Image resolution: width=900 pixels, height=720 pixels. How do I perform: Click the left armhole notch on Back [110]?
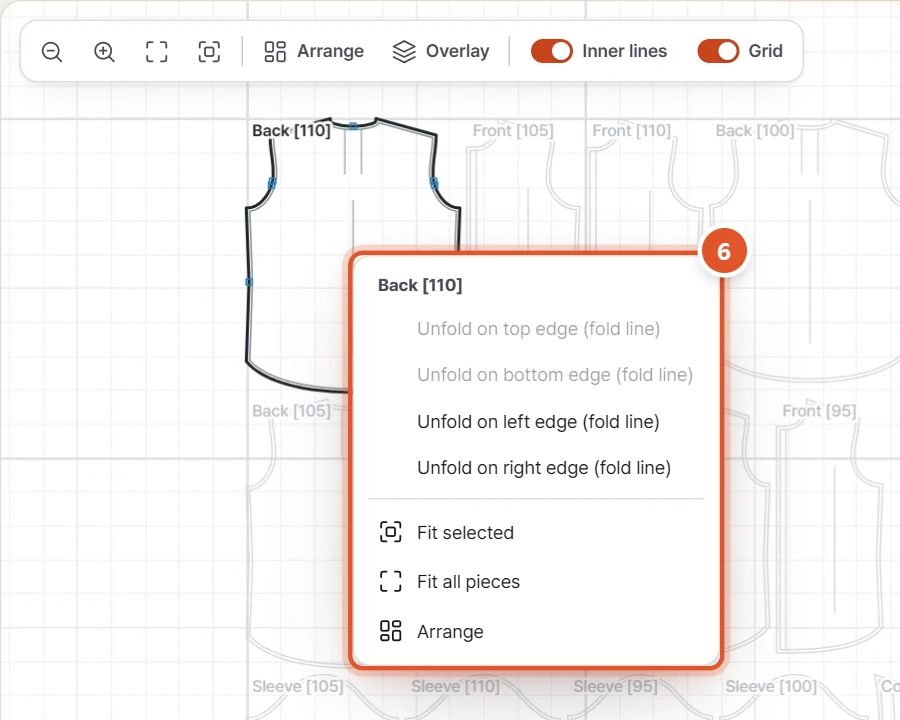pos(272,183)
